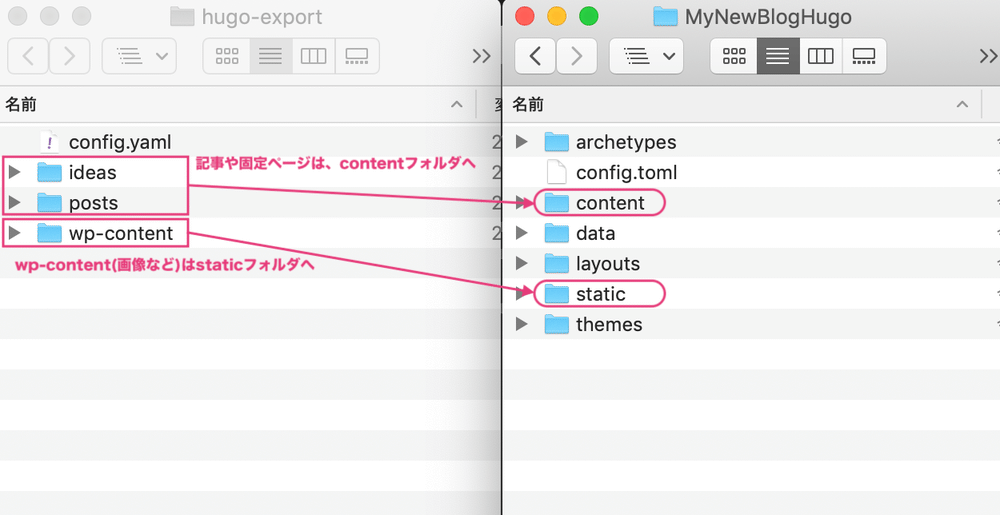Show more toolbar items in MyNewBlogHugo
This screenshot has height=515, width=1000.
coord(988,56)
